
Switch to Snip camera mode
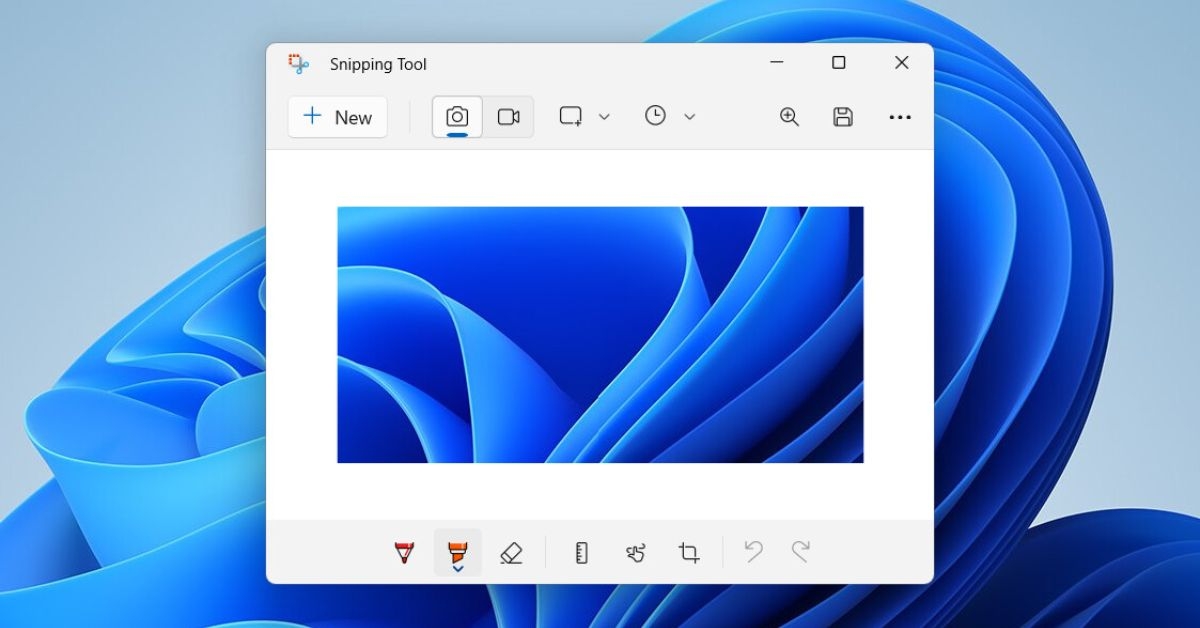click(x=457, y=117)
